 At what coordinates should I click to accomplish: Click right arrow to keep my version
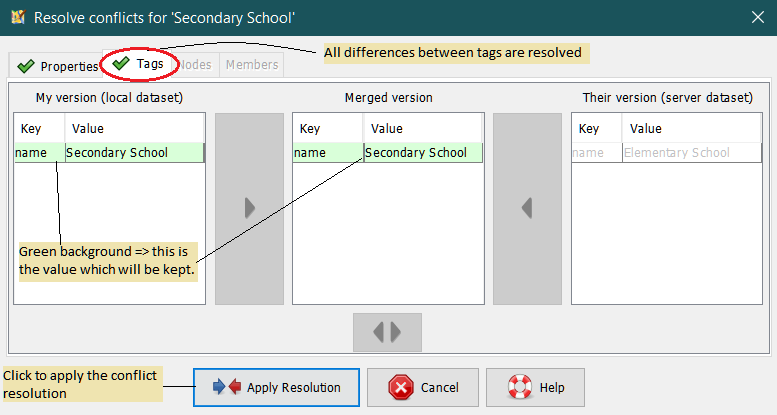[250, 208]
